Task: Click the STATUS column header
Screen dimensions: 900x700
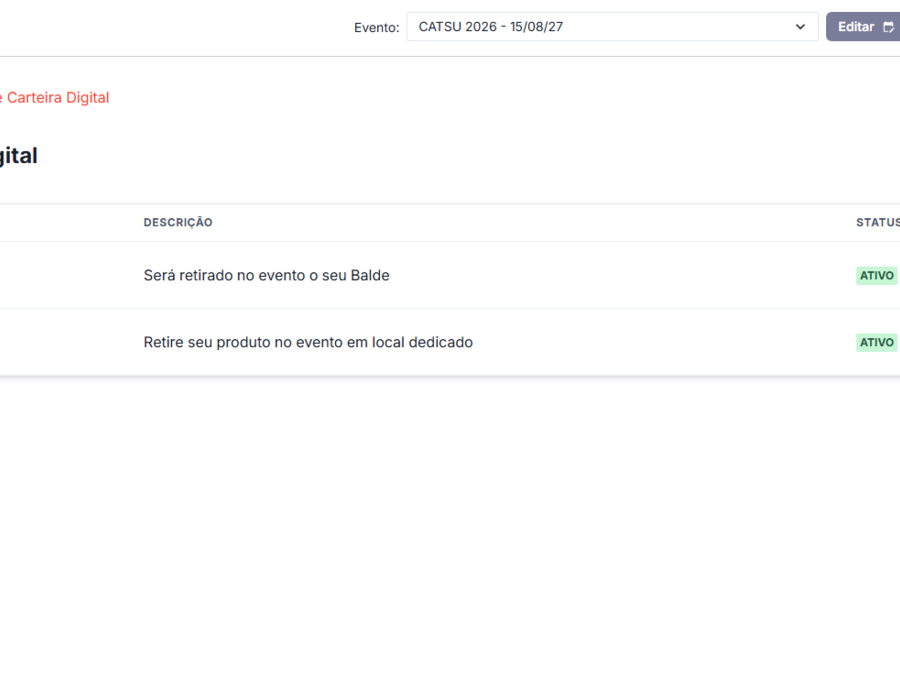Action: pyautogui.click(x=878, y=223)
